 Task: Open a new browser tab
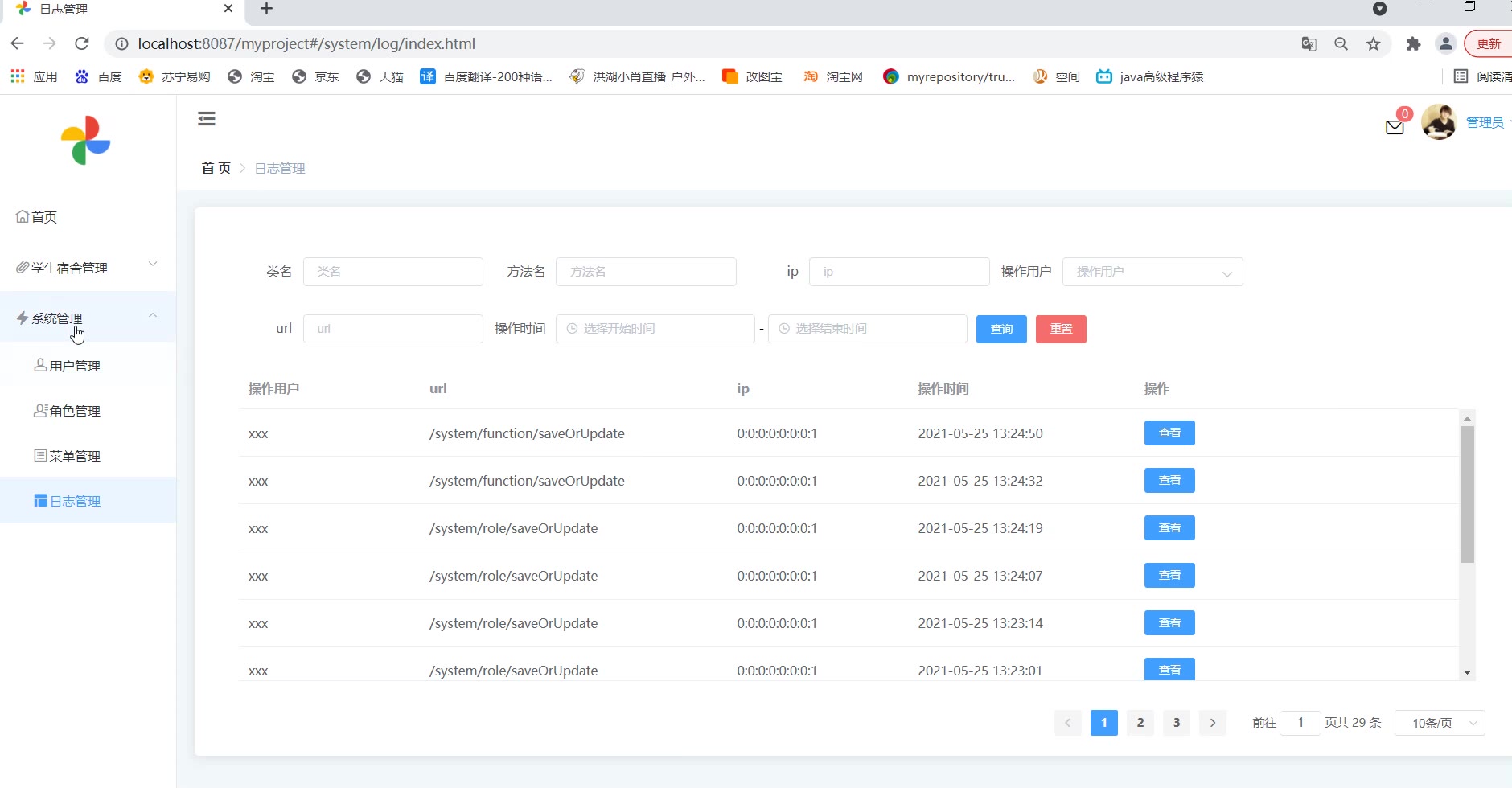click(267, 9)
